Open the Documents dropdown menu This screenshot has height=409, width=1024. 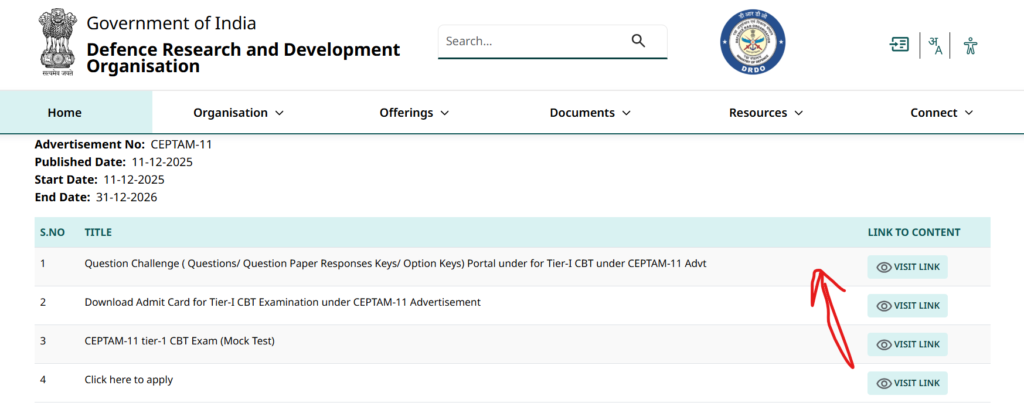[590, 112]
